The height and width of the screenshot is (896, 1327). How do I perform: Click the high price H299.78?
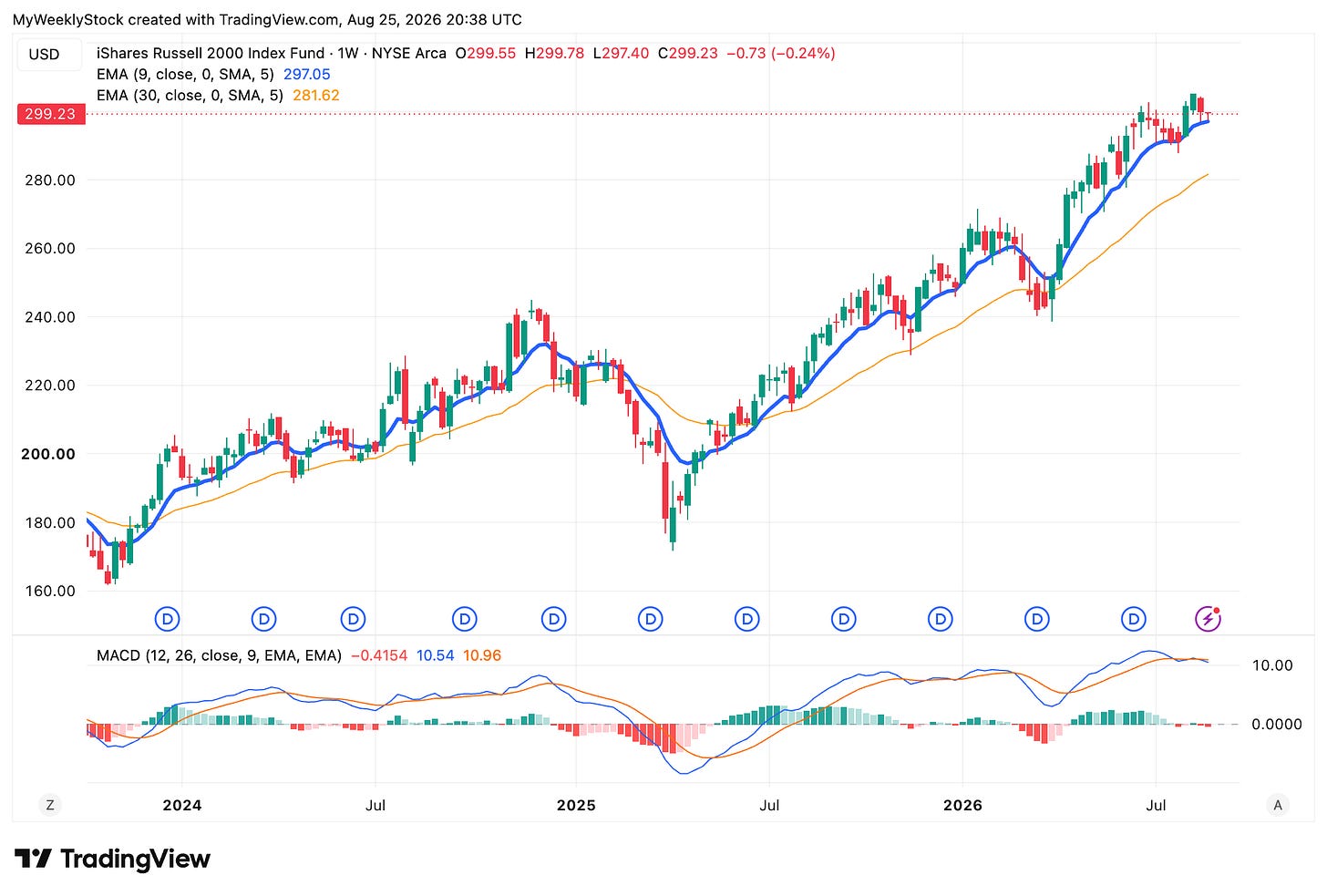(x=556, y=53)
